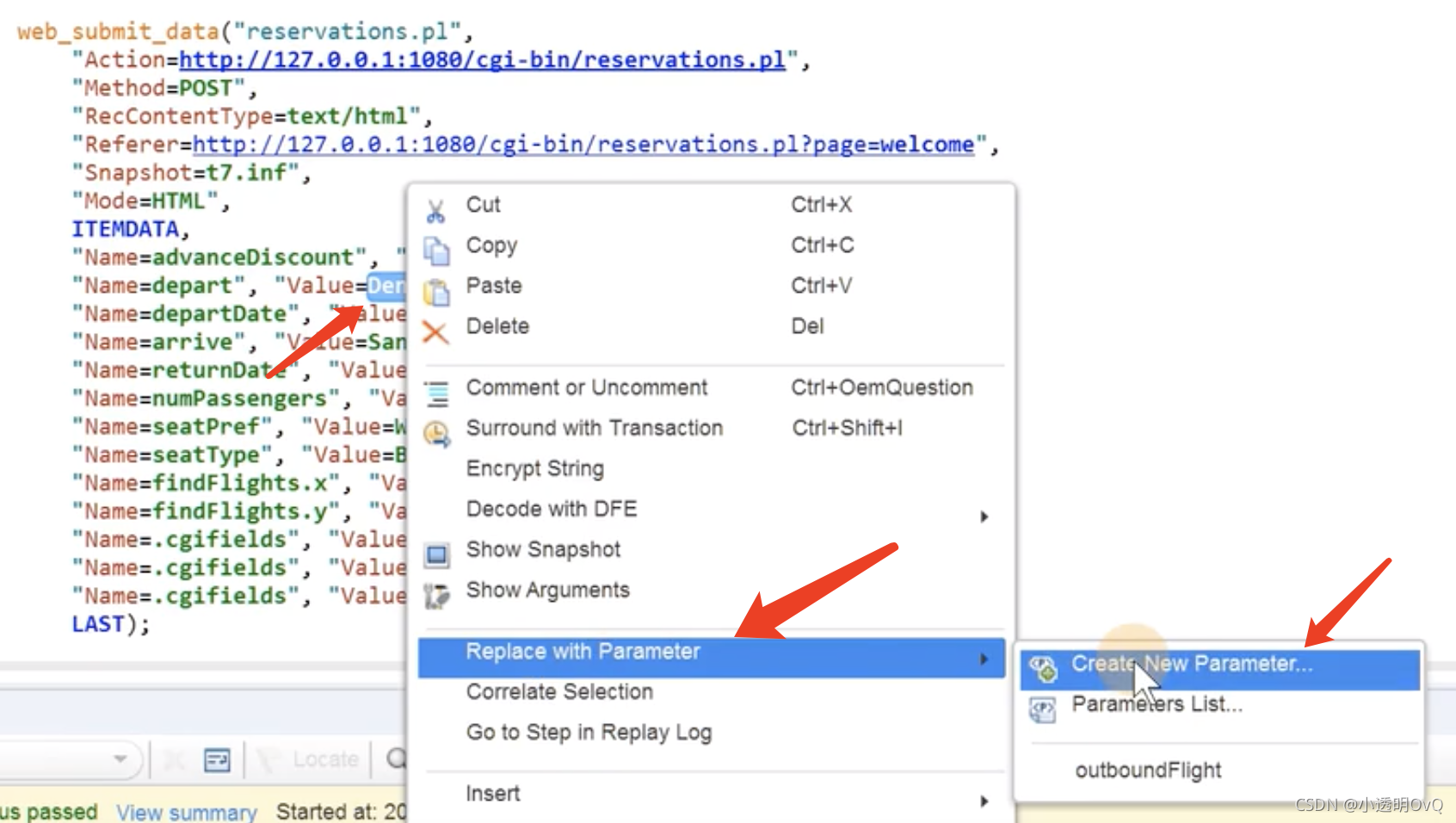Click the Parameters List icon
Image resolution: width=1456 pixels, height=823 pixels.
[1043, 709]
